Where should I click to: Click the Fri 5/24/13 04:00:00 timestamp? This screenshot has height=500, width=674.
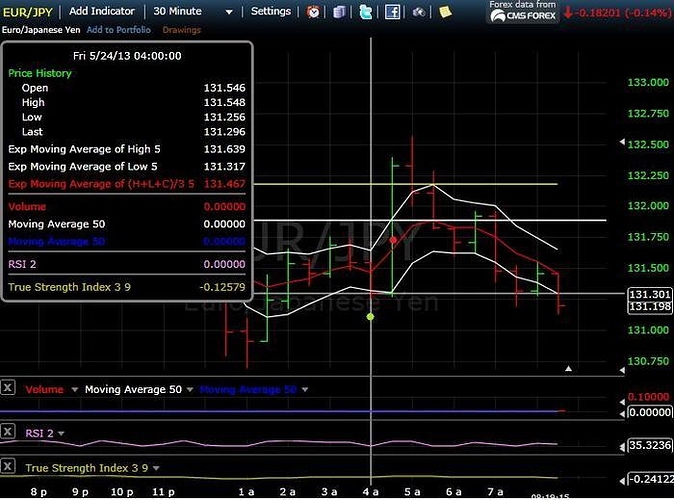pyautogui.click(x=127, y=56)
